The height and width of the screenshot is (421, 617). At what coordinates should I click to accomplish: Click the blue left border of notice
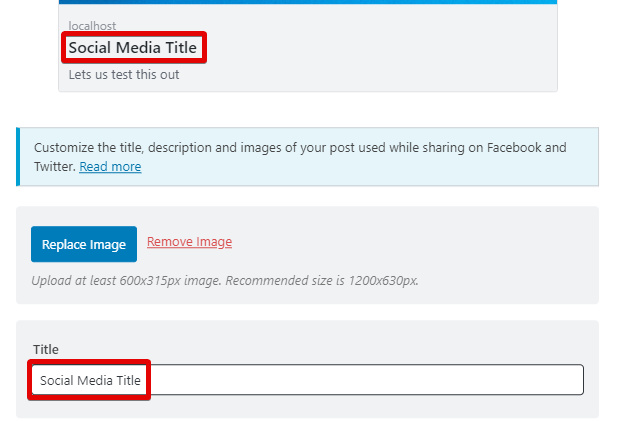point(18,157)
